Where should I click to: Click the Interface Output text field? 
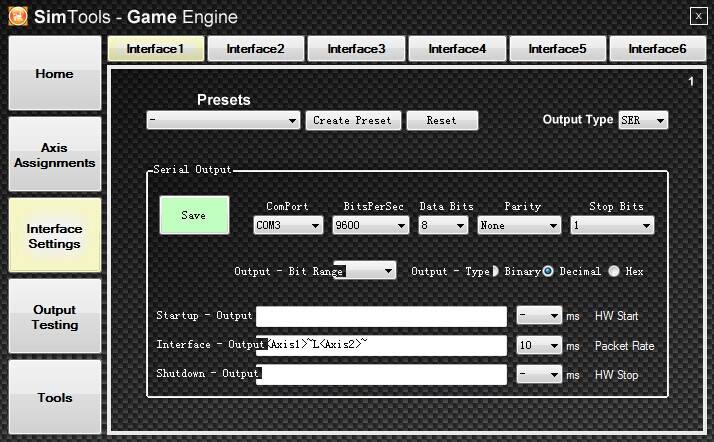pyautogui.click(x=381, y=345)
